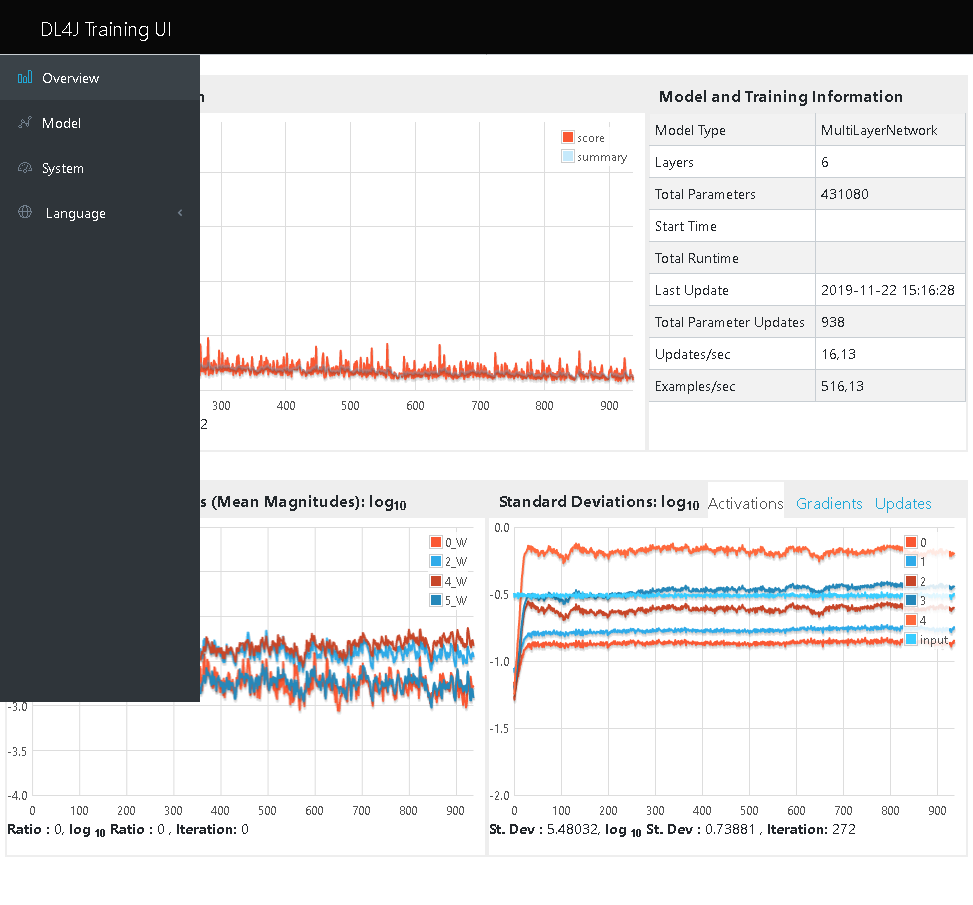Click the Language globe icon
Viewport: 973px width, 905px height.
pyautogui.click(x=24, y=213)
